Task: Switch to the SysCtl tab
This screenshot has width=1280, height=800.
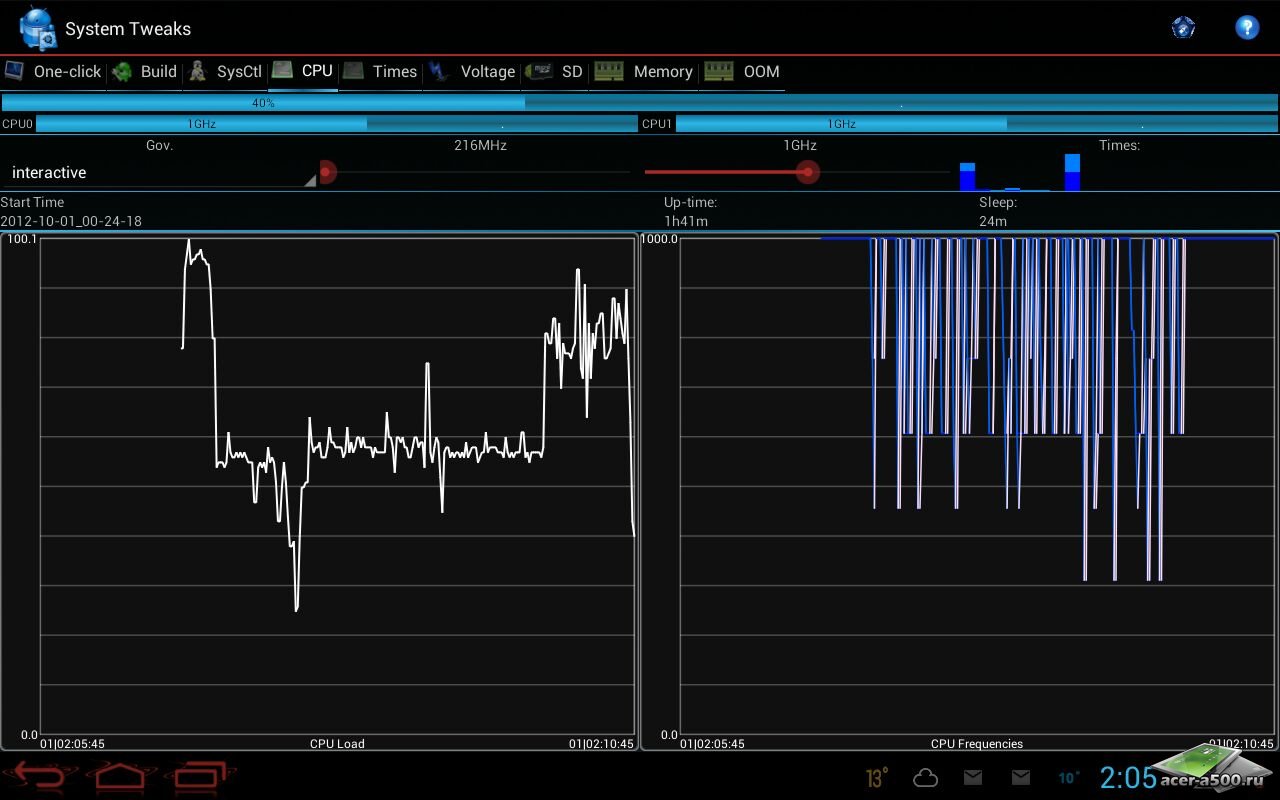Action: coord(227,72)
